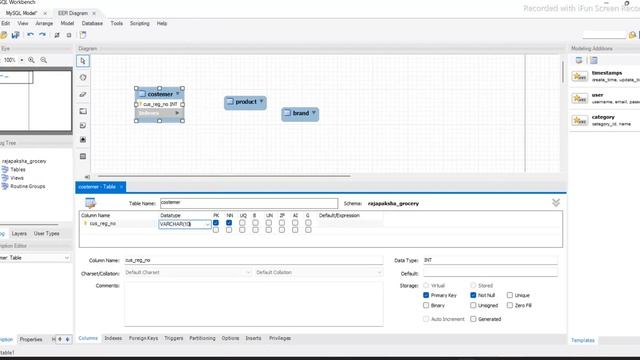Click the Comments text area
Viewport: 640px width, 360px height.
point(253,304)
